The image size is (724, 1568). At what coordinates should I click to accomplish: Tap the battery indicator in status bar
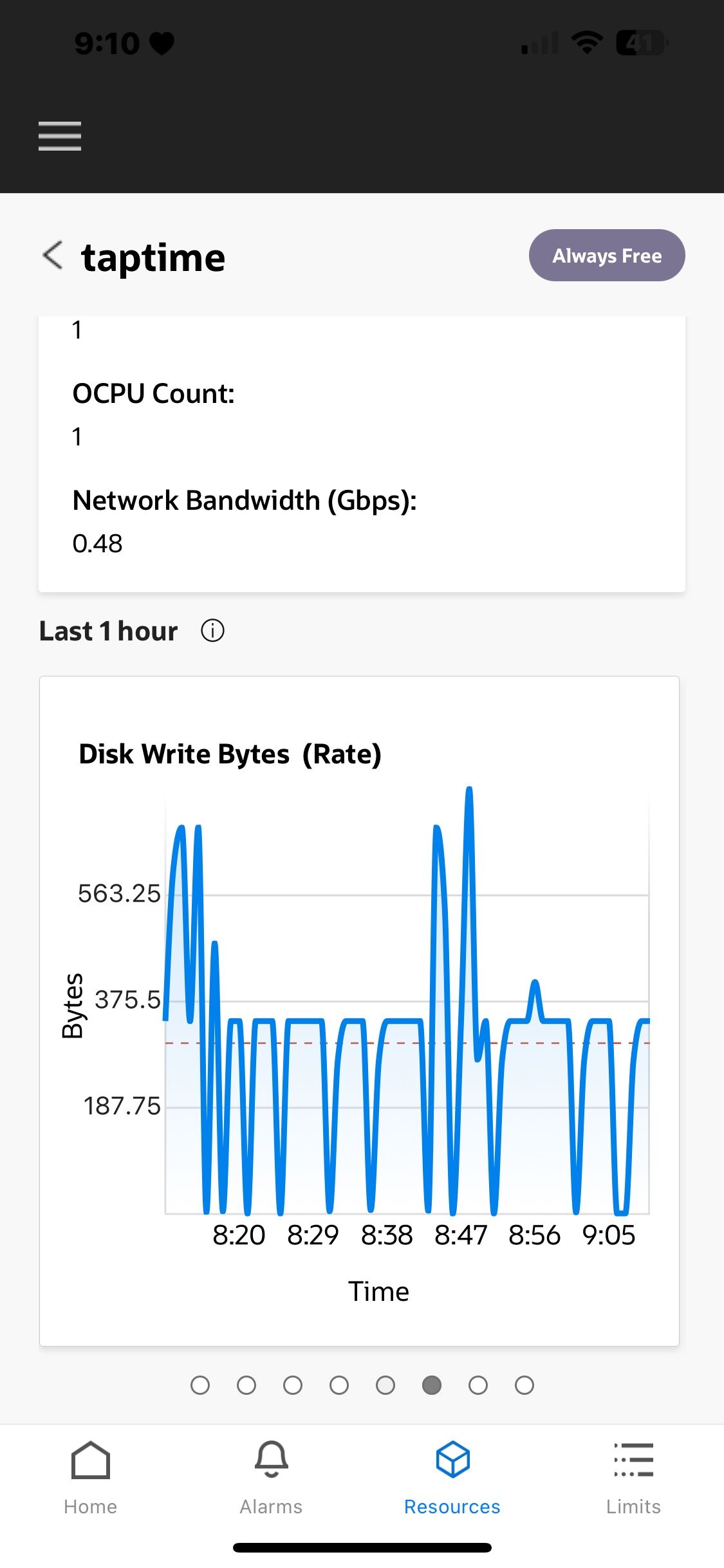tap(642, 43)
